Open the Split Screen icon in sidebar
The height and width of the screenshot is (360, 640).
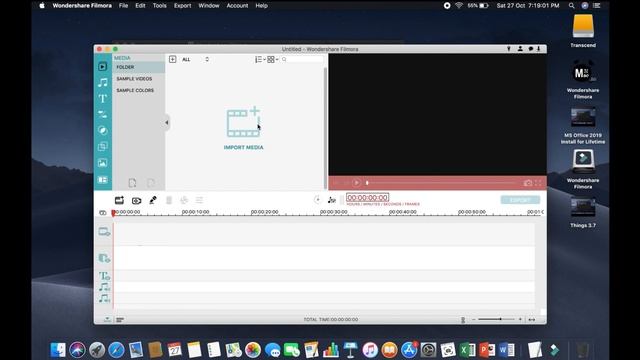[102, 180]
